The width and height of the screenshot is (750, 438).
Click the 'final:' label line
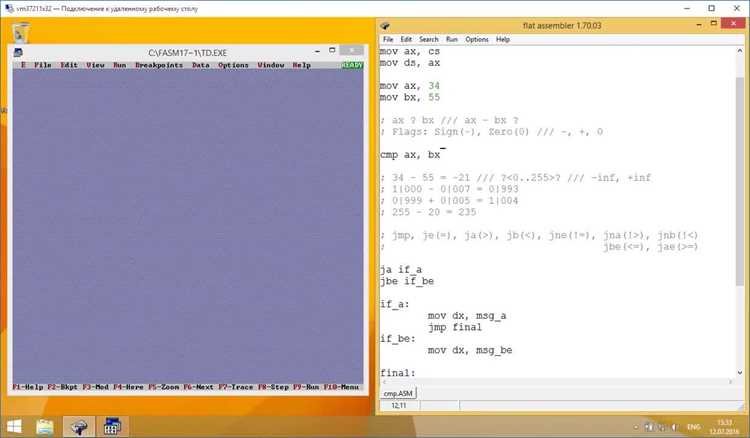398,372
